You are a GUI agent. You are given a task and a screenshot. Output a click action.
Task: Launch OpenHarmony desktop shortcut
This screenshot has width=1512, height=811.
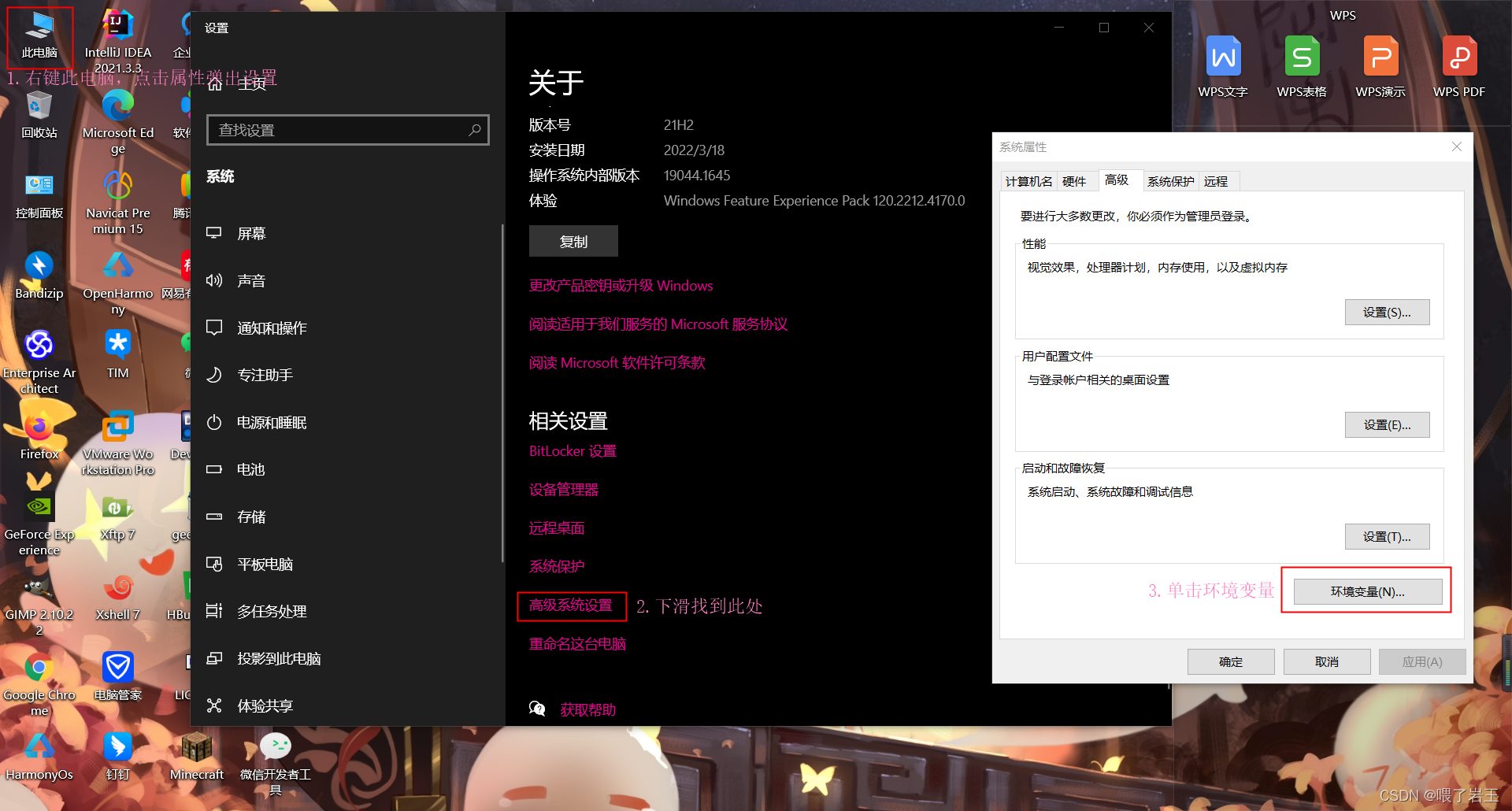click(x=118, y=283)
